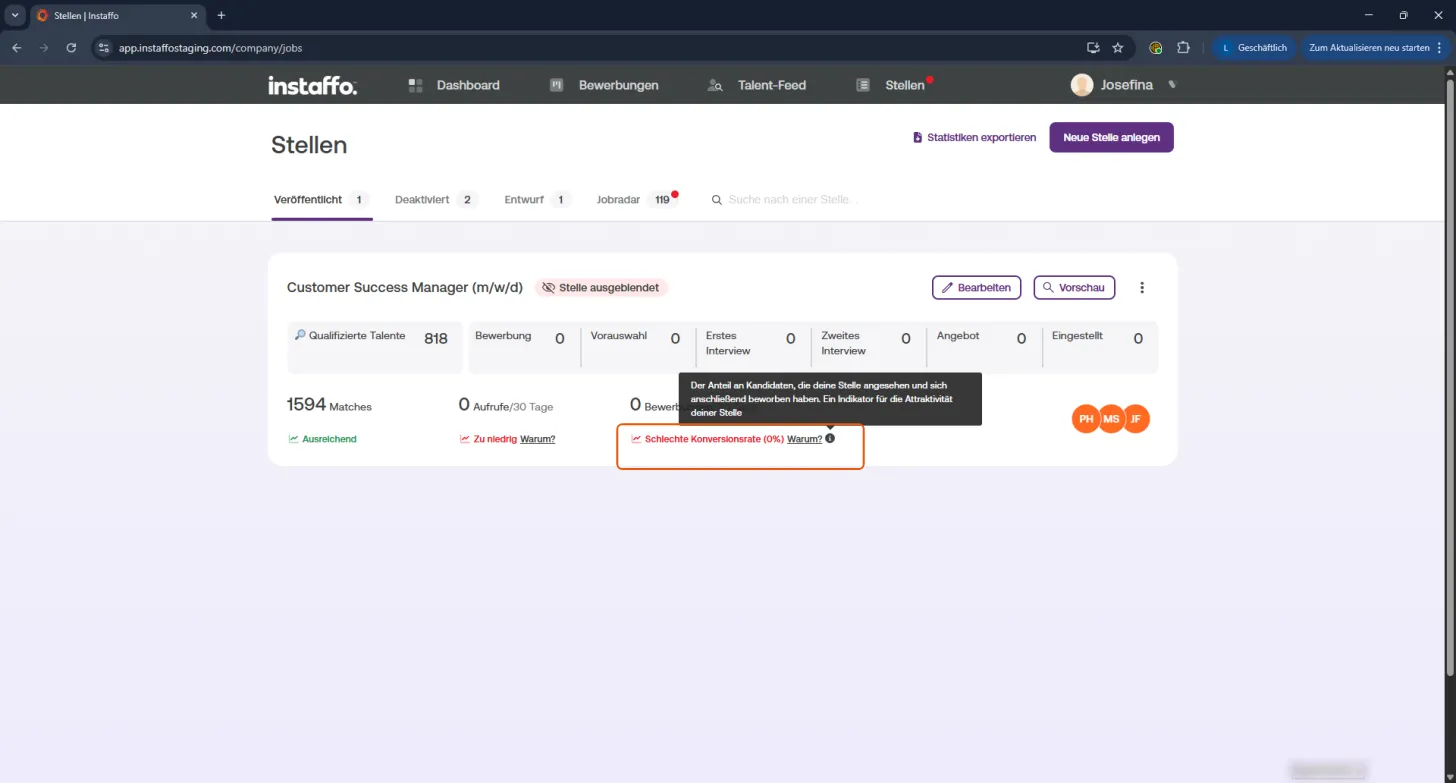Select the PH team member avatar

pyautogui.click(x=1086, y=419)
